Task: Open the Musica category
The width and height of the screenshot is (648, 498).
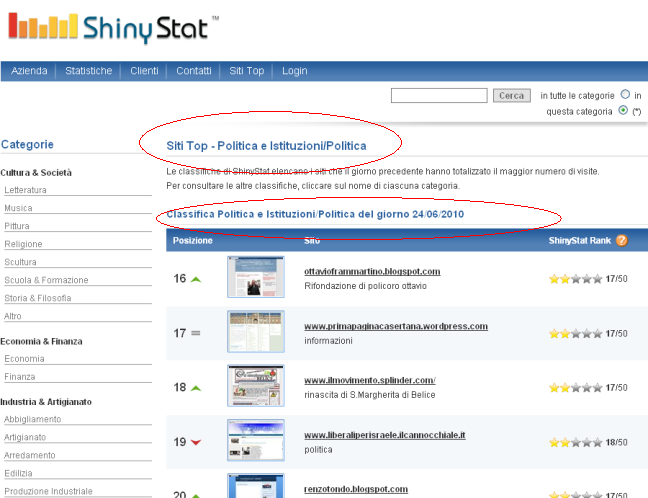Action: pyautogui.click(x=18, y=208)
